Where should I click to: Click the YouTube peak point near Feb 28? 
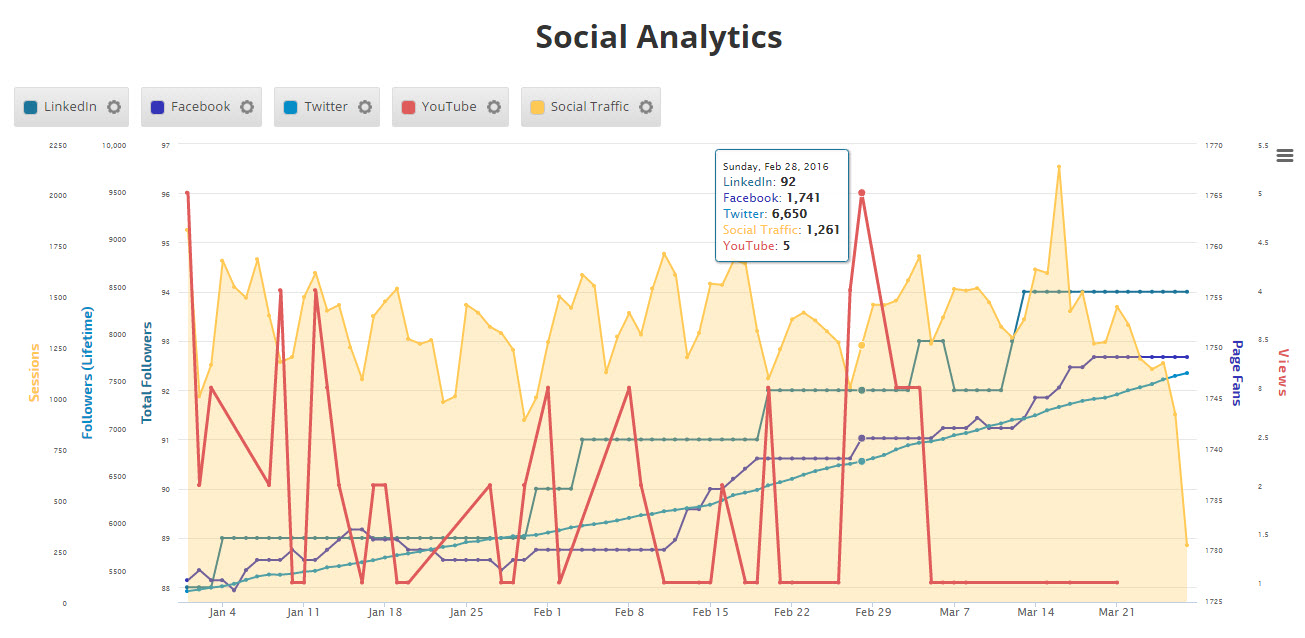pyautogui.click(x=861, y=193)
